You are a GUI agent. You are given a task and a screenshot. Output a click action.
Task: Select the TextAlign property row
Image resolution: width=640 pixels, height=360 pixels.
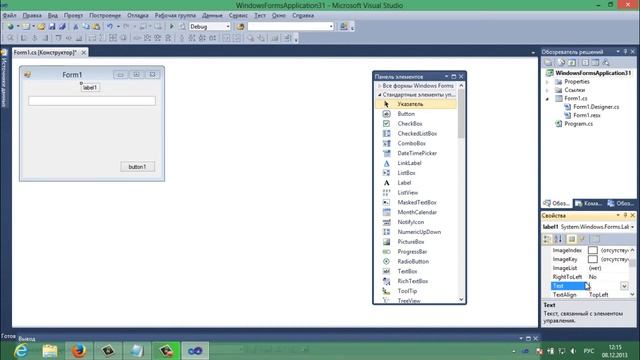tap(589, 295)
